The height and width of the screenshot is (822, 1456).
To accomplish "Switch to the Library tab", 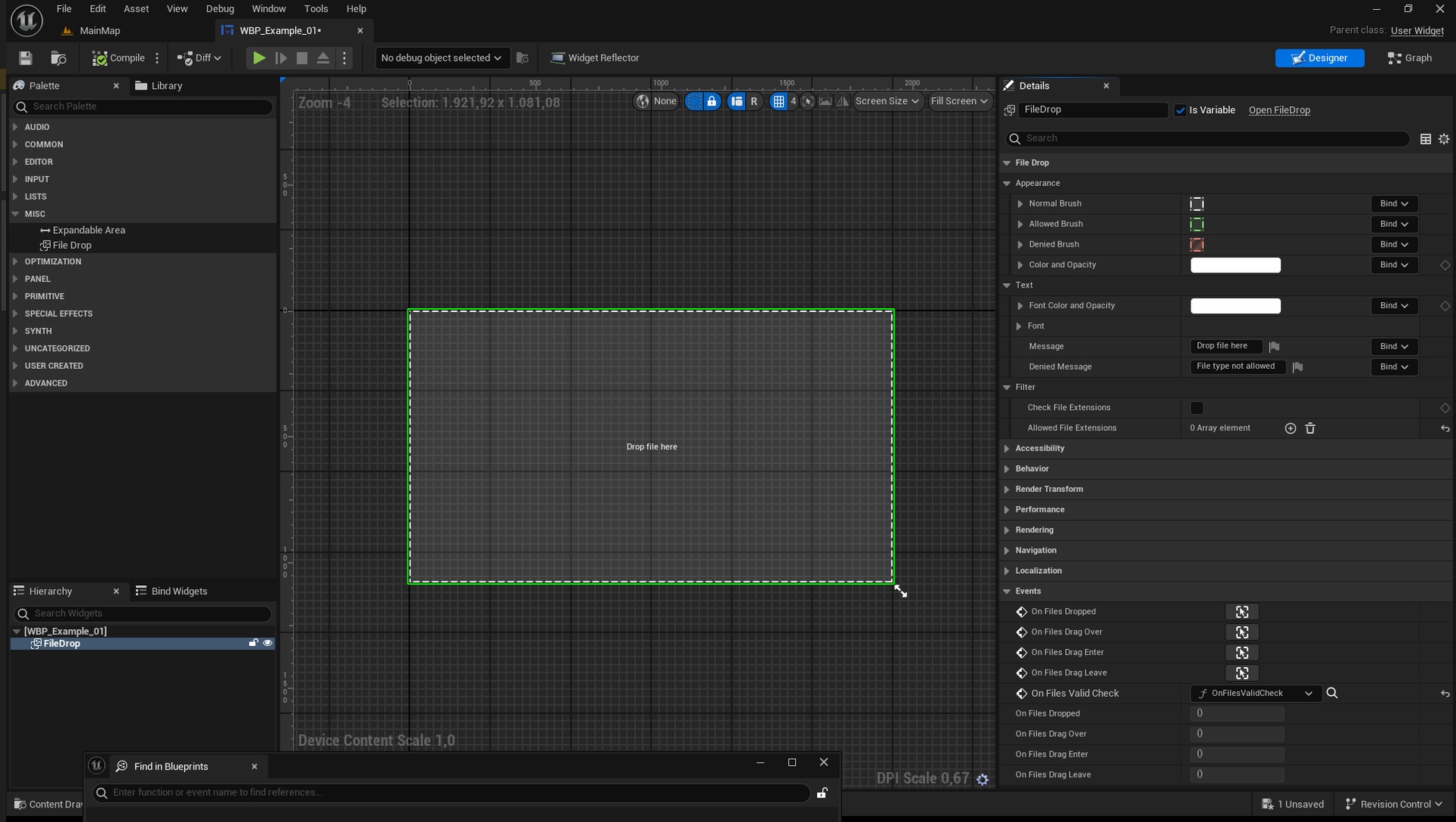I will point(159,86).
